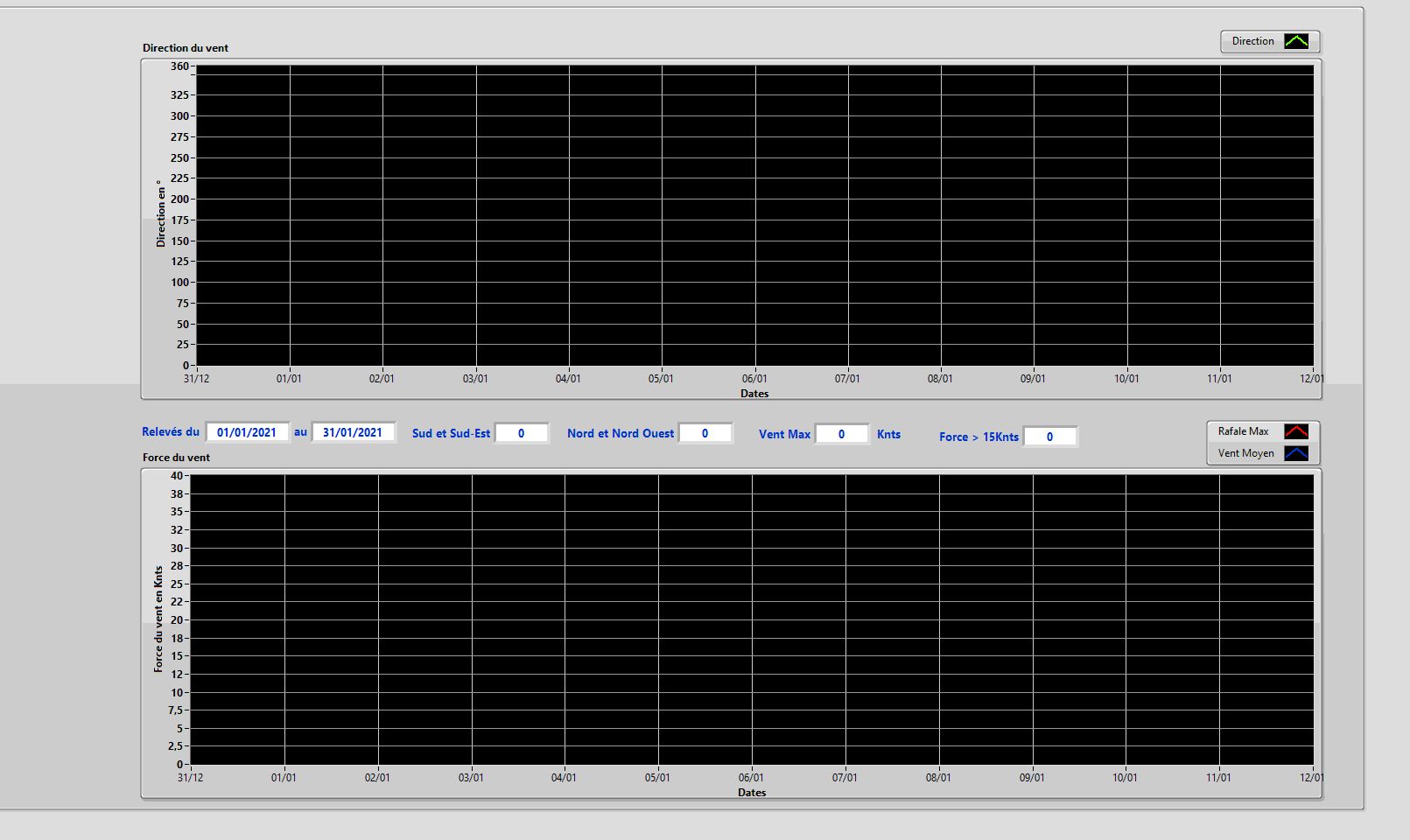Click the "Direction" legend label text

click(x=1252, y=41)
